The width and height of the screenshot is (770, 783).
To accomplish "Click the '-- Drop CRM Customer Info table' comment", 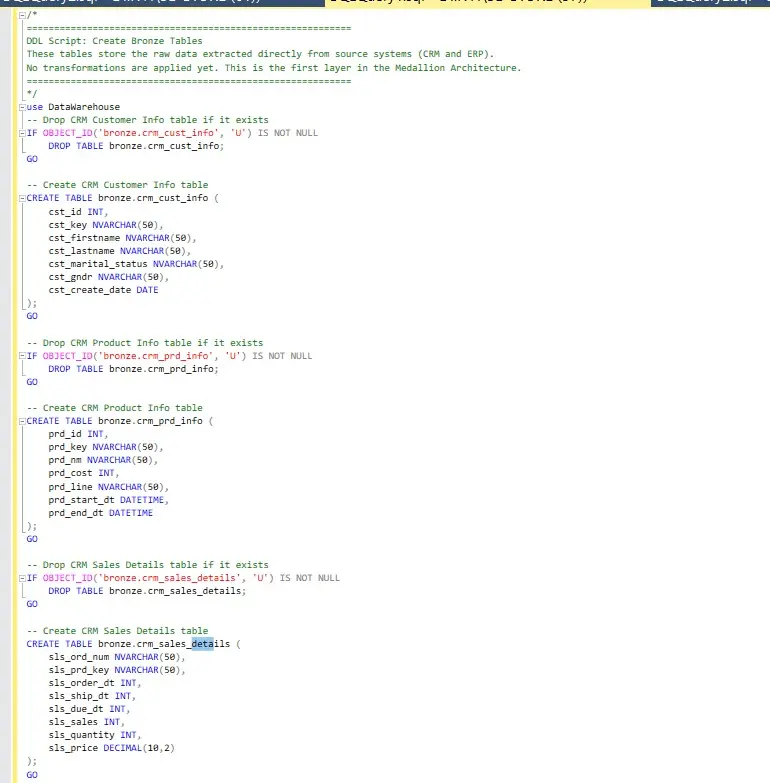I will 147,120.
